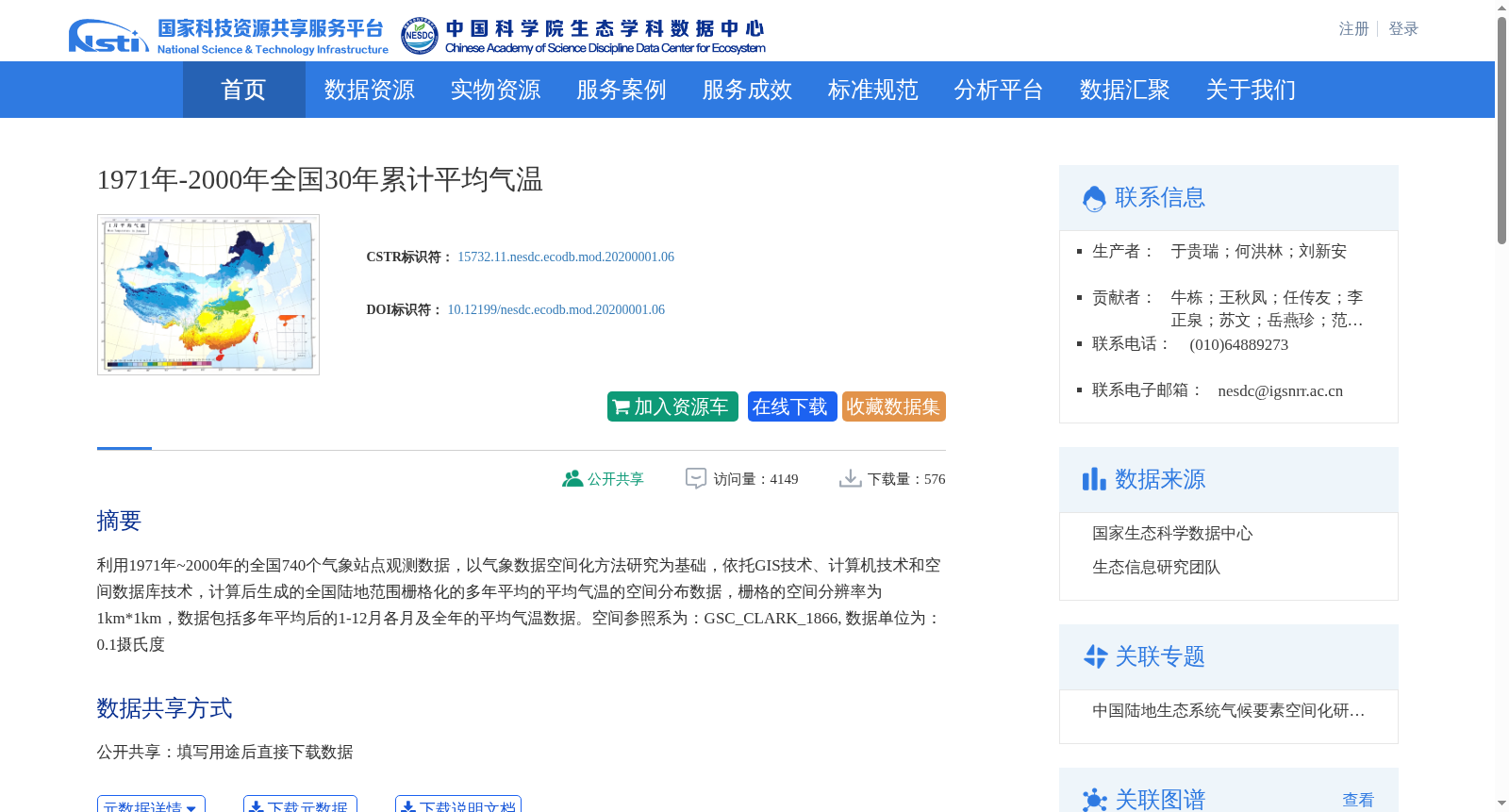
Task: Click the 公开共享：填写用途后直接下载数据 text
Action: [224, 752]
